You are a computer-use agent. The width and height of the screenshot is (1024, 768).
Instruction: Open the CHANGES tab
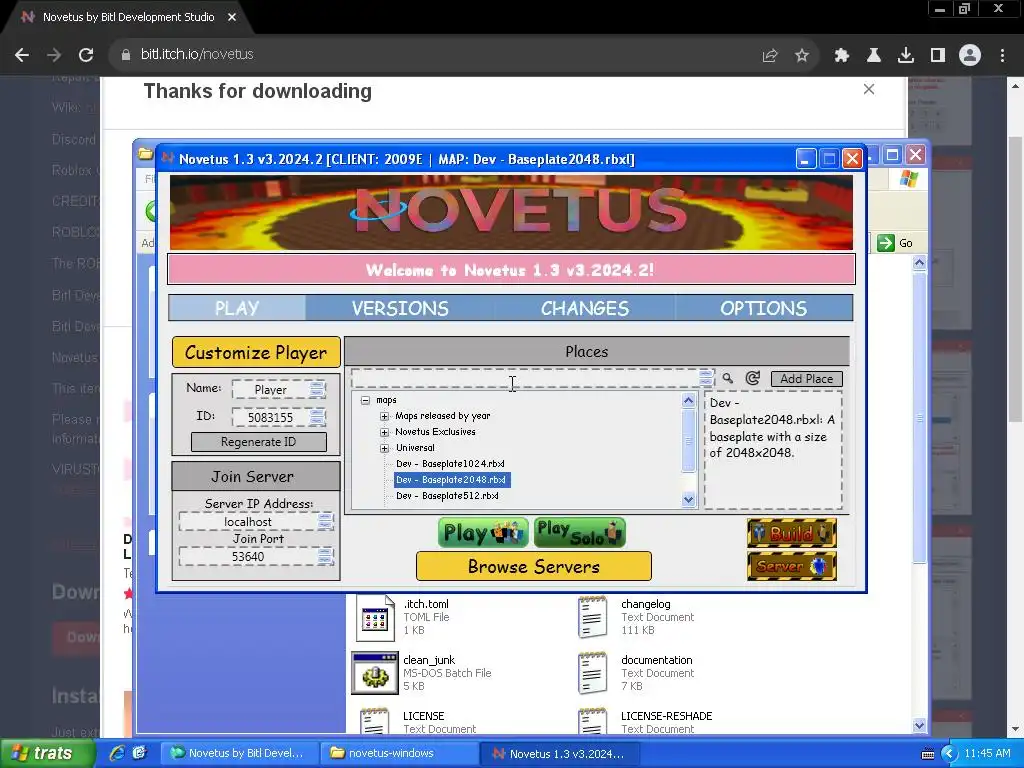click(x=584, y=308)
